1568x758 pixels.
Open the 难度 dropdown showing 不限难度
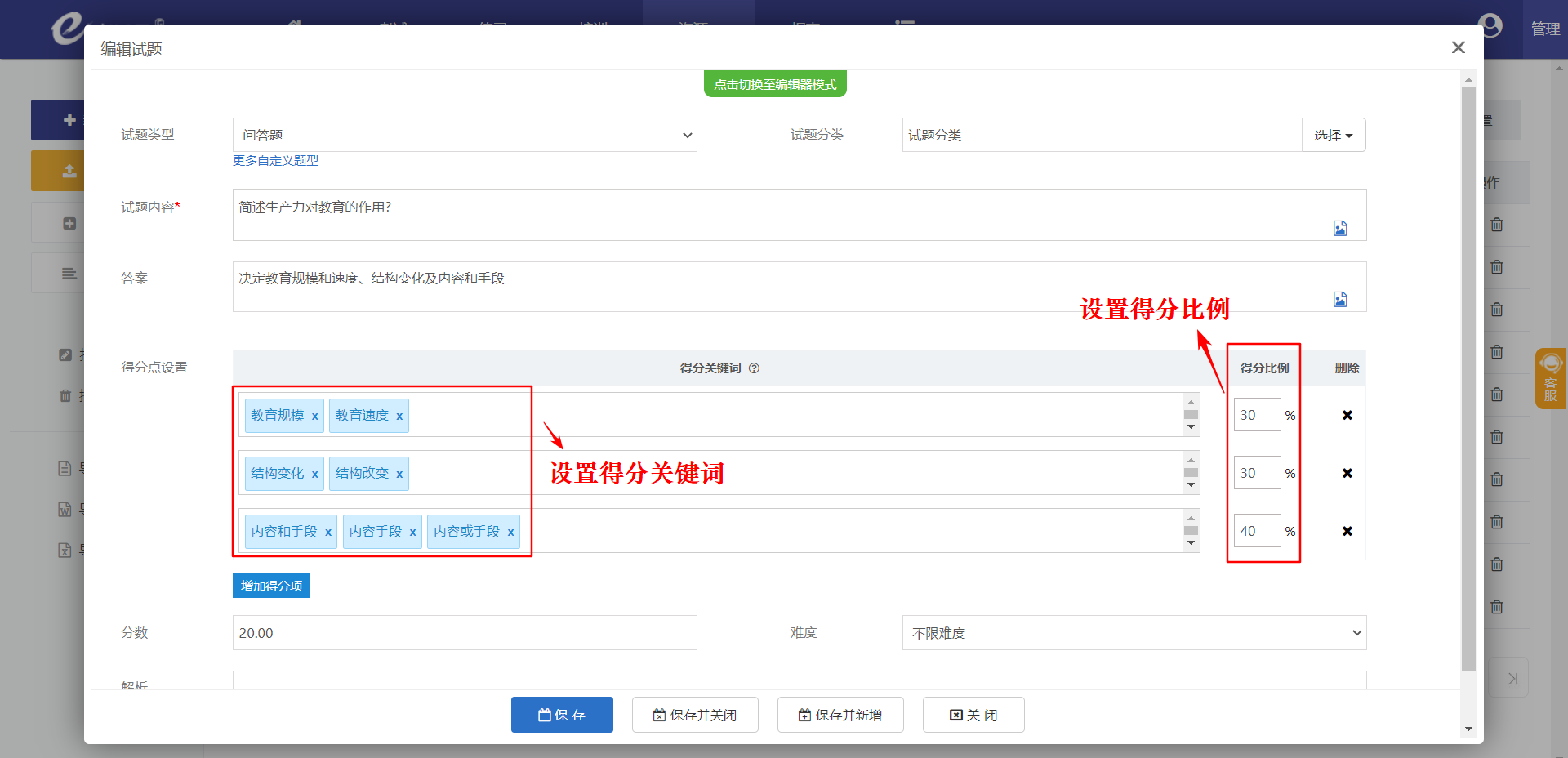click(x=1134, y=633)
